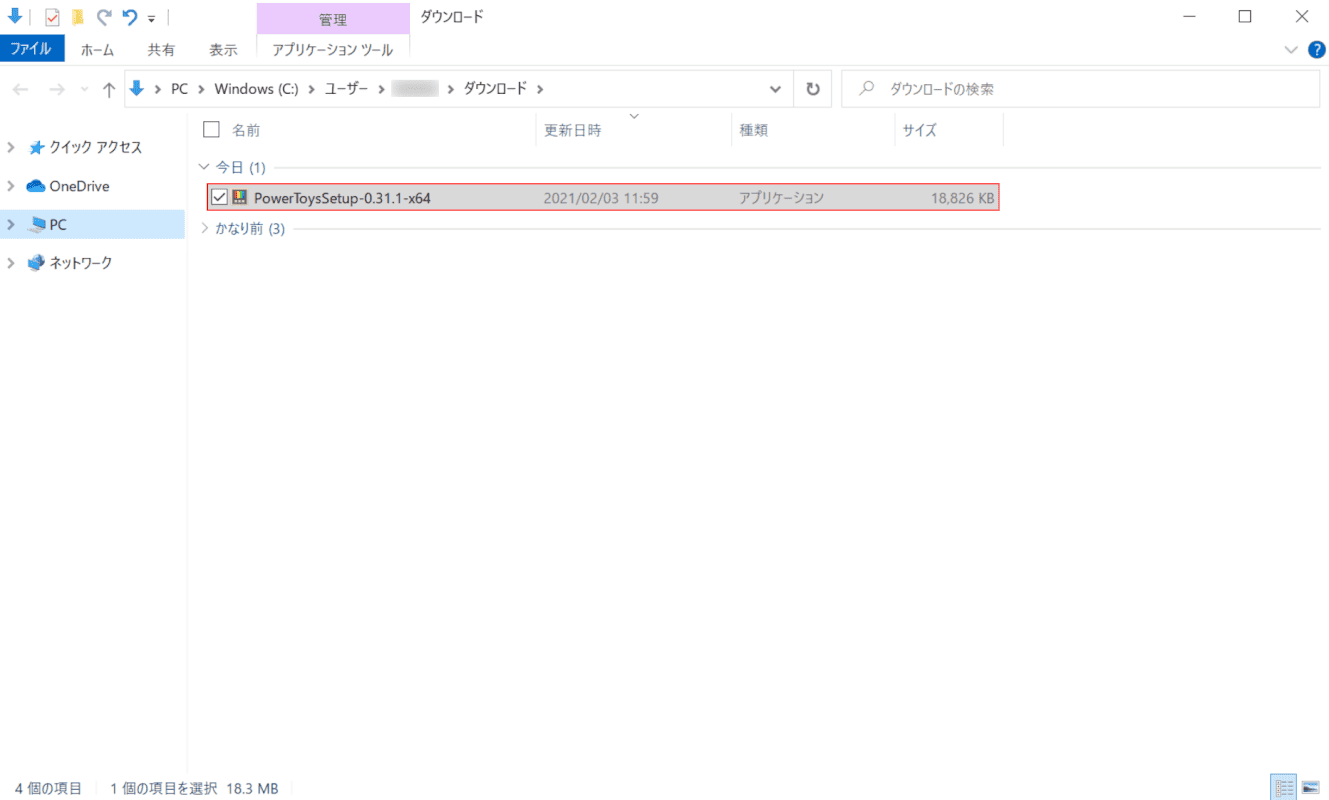This screenshot has height=800, width=1329.
Task: Click the PC computer icon in sidebar
Action: pos(37,225)
